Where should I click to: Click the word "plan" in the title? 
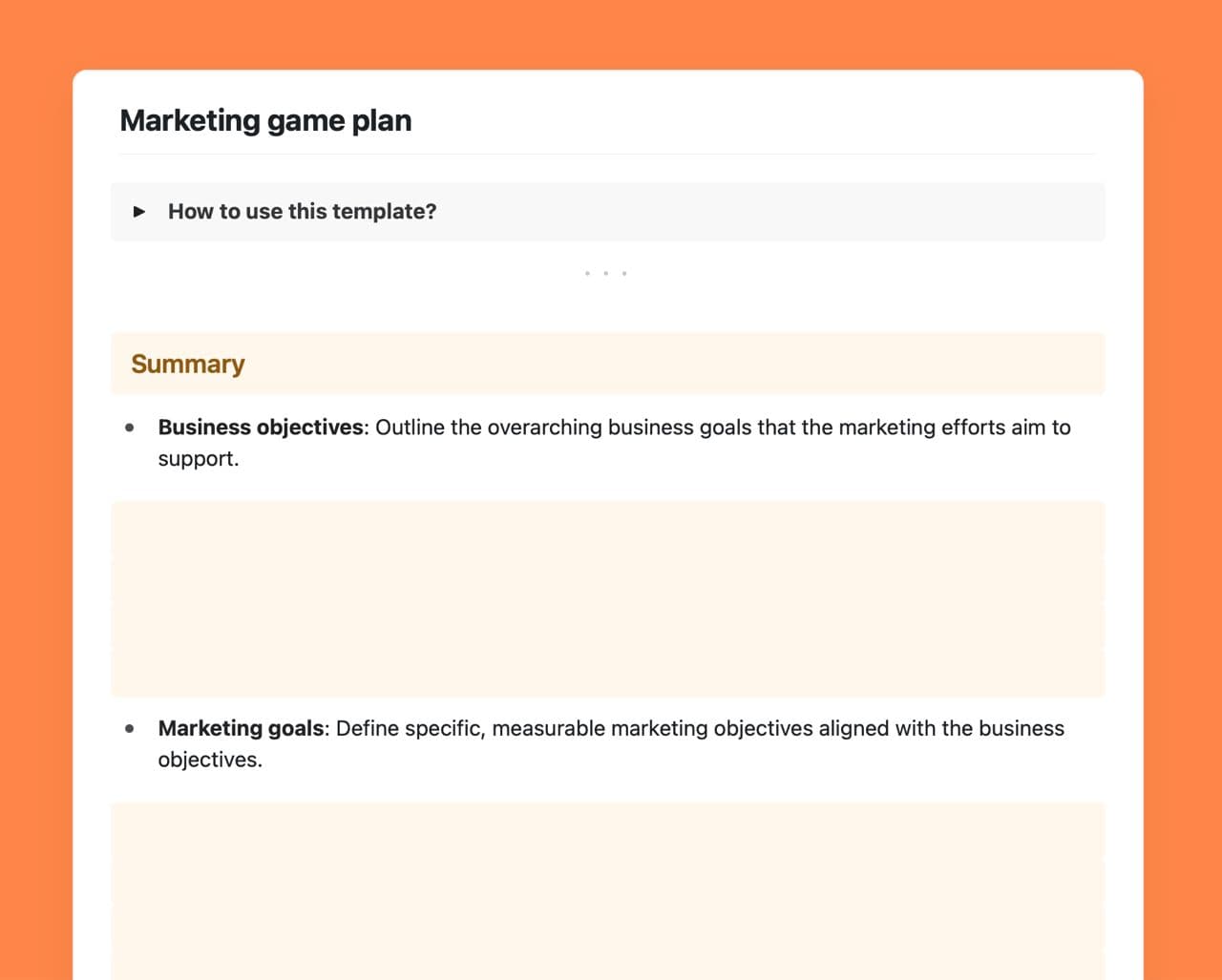(382, 121)
